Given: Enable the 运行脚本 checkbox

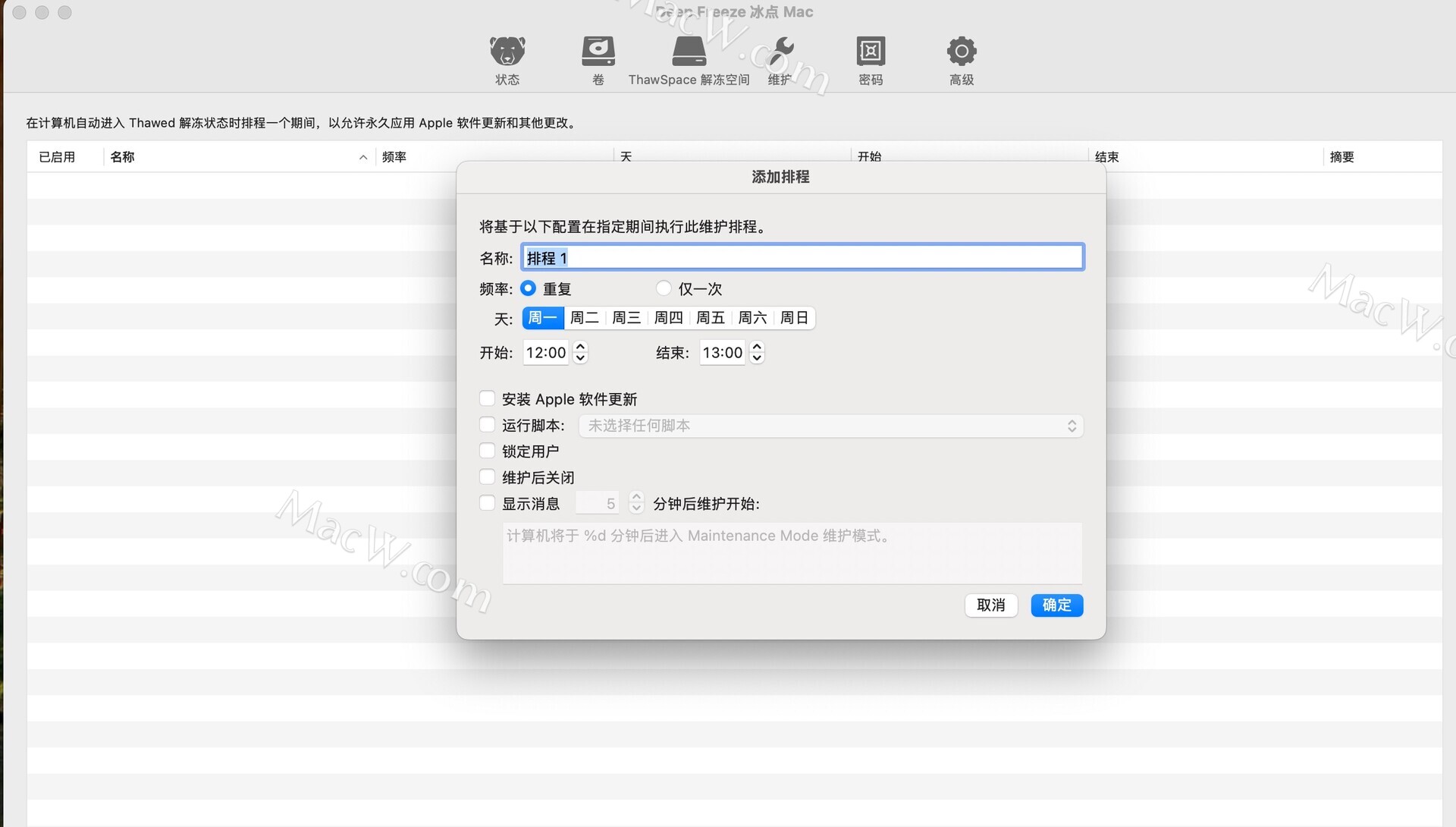Looking at the screenshot, I should [488, 425].
